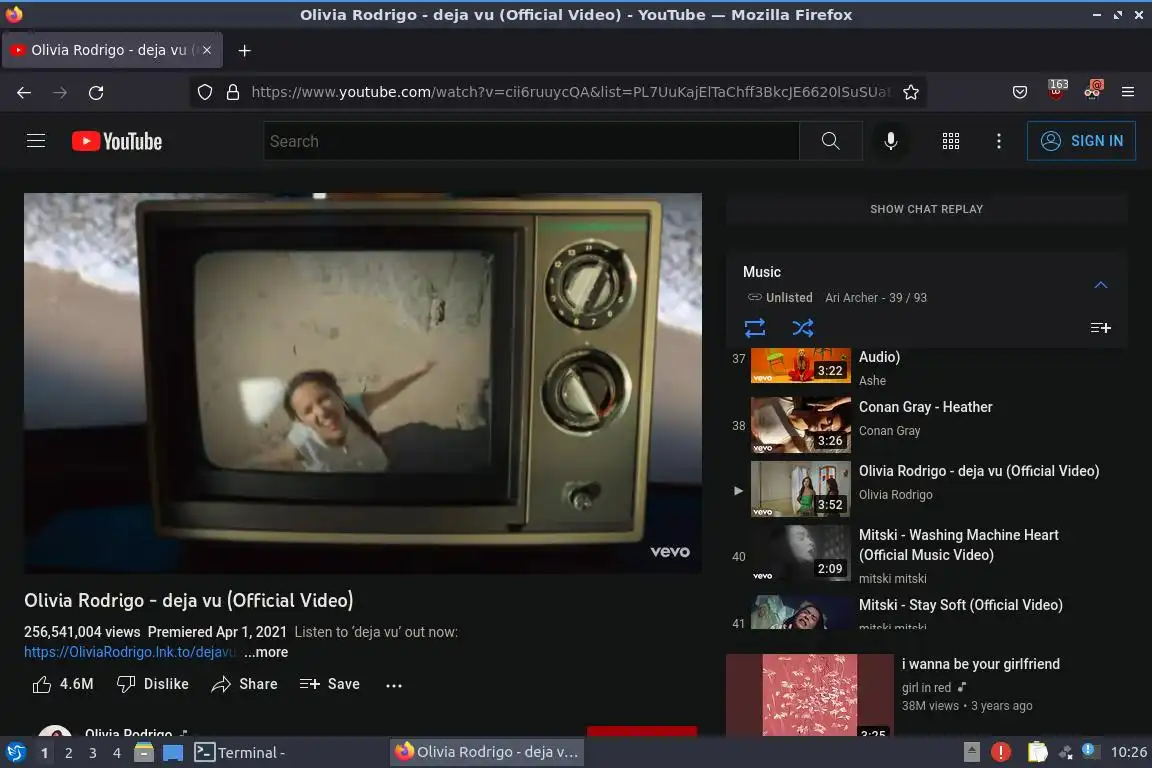
Task: Open the YouTube guide hamburger menu
Action: (36, 140)
